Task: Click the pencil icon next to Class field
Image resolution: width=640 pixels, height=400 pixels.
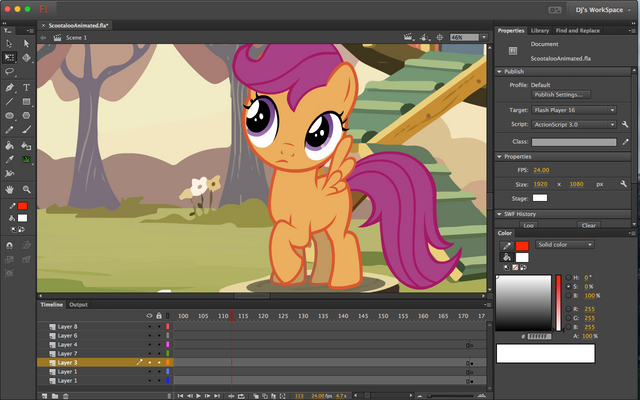Action: pos(625,142)
